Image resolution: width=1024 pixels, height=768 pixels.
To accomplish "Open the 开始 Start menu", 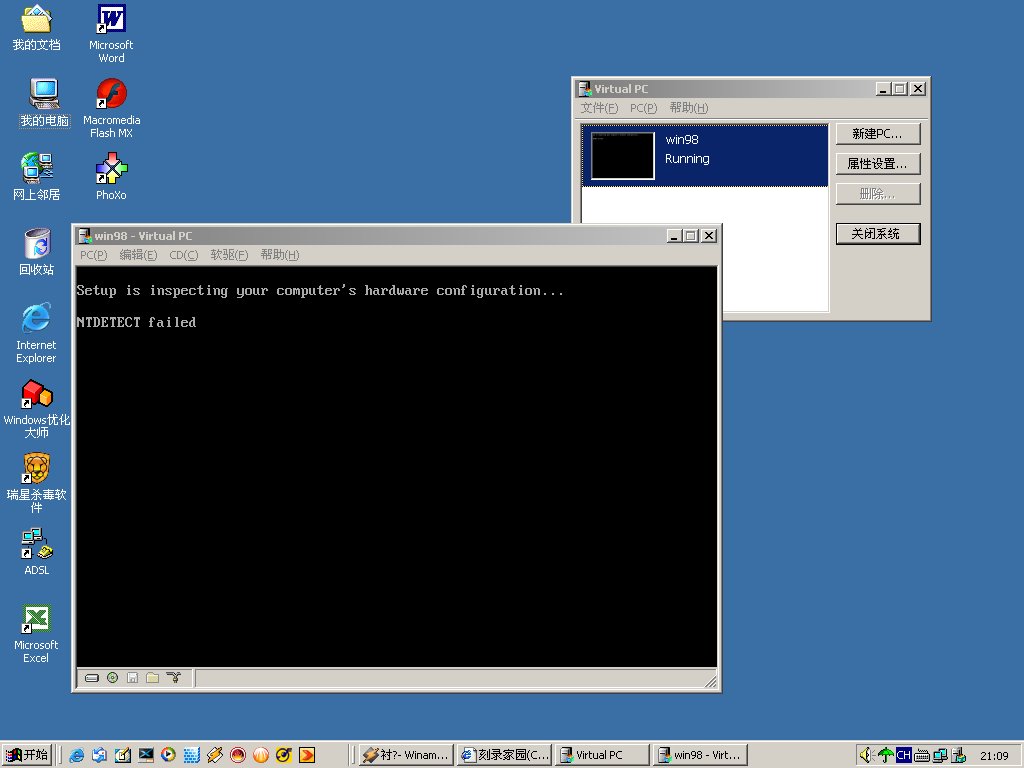I will tap(27, 755).
